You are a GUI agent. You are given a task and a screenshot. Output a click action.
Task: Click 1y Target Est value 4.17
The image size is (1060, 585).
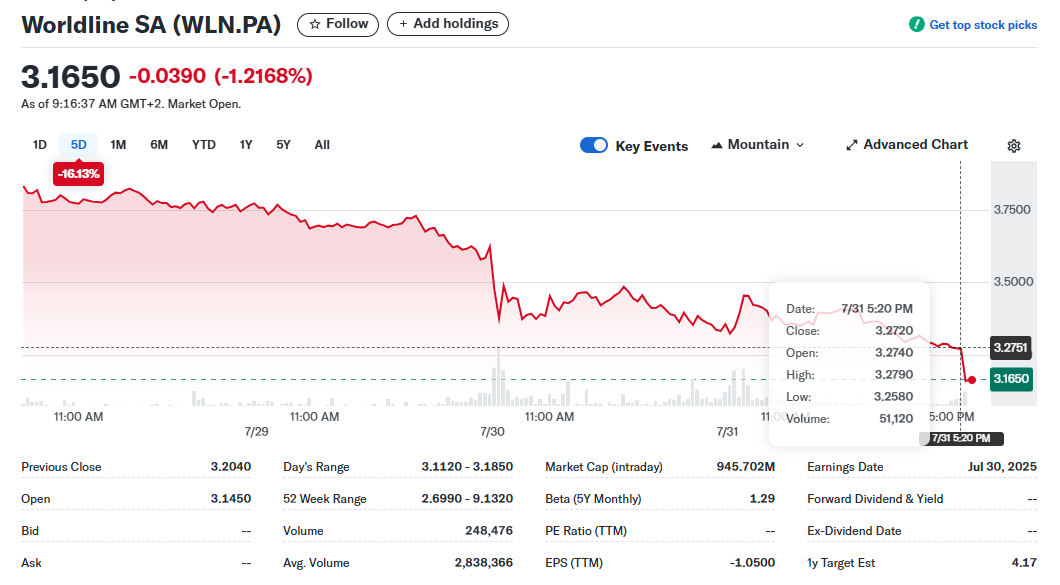pyautogui.click(x=1024, y=562)
